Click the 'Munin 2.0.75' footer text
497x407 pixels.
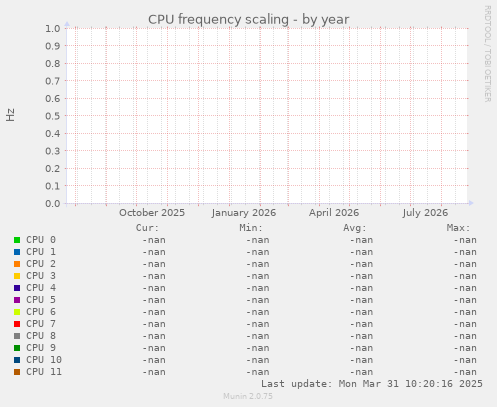point(248,396)
